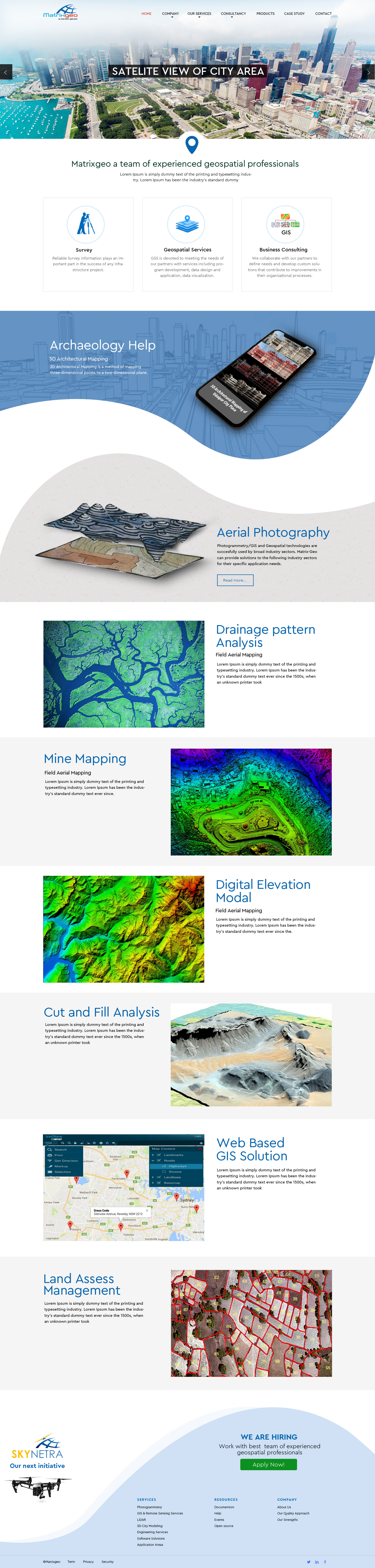Open the 3D City Modeling footer link
This screenshot has height=1568, width=375.
coord(150,1526)
